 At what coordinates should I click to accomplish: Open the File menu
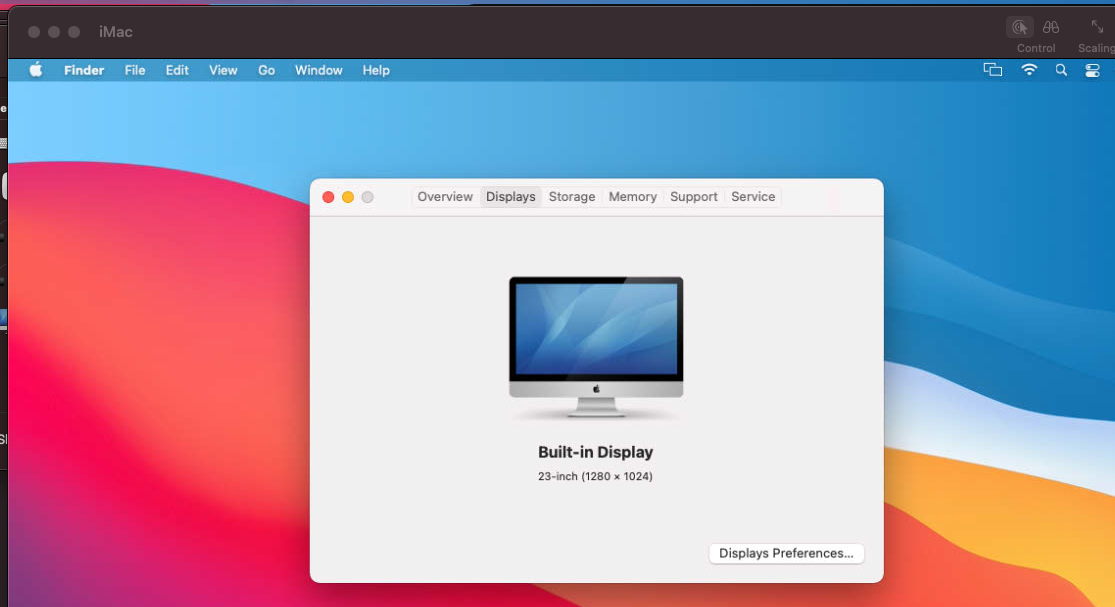point(134,70)
